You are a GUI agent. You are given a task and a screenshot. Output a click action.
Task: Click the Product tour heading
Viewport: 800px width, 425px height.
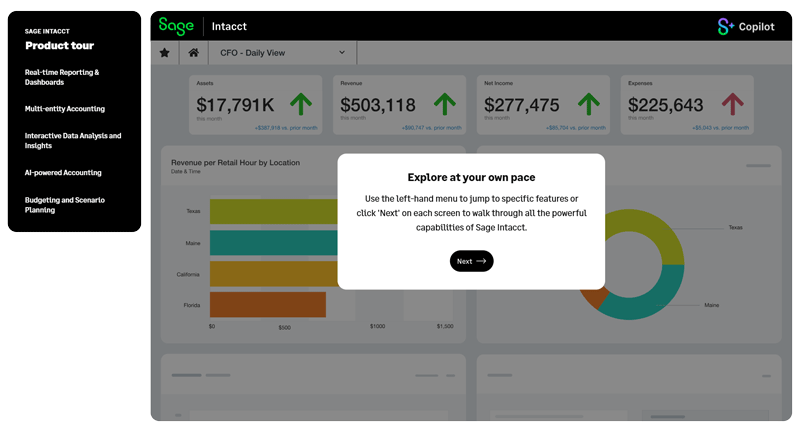(60, 45)
